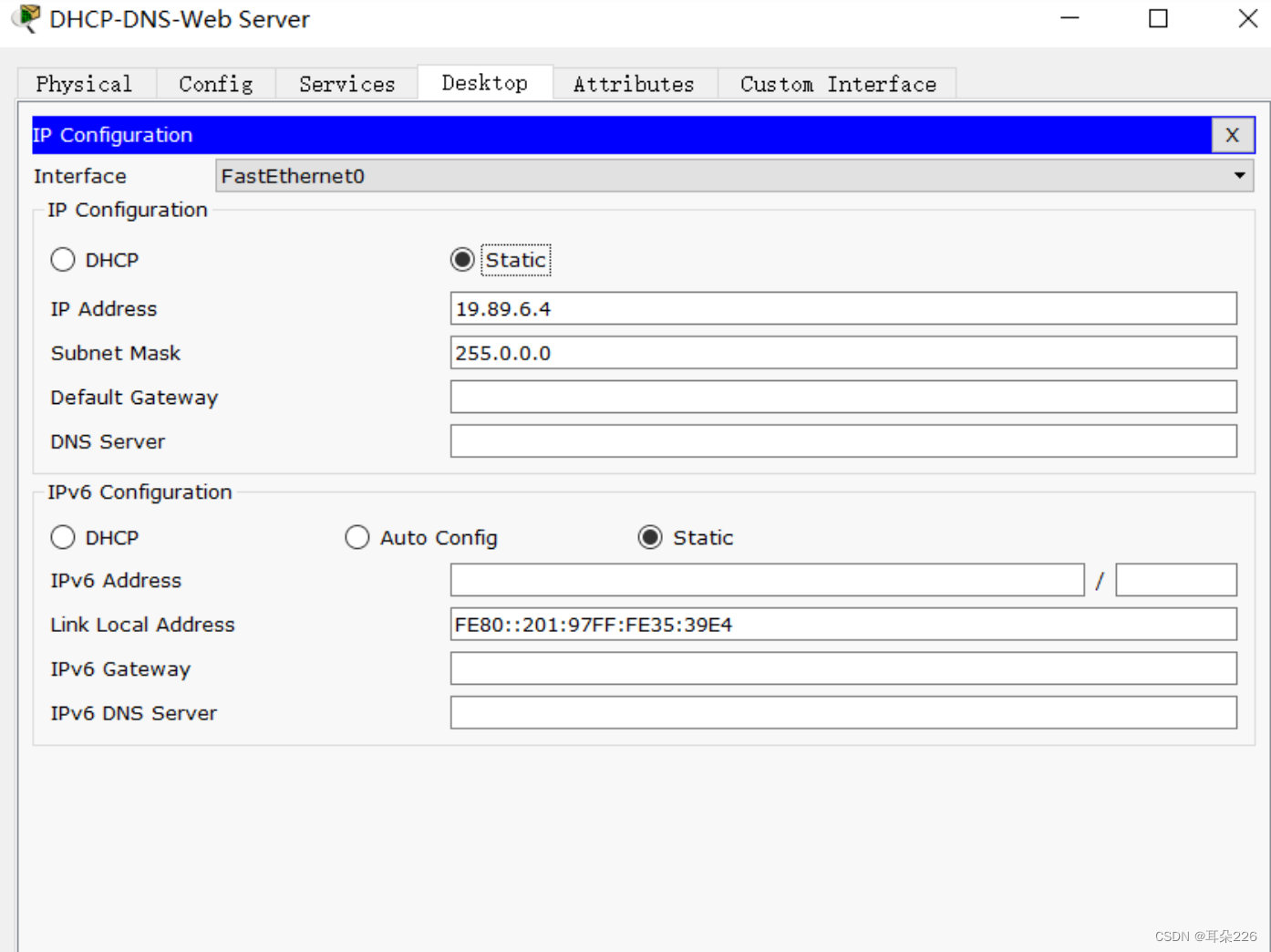The image size is (1271, 952).
Task: Switch to the Custom Interface tab
Action: pos(837,84)
